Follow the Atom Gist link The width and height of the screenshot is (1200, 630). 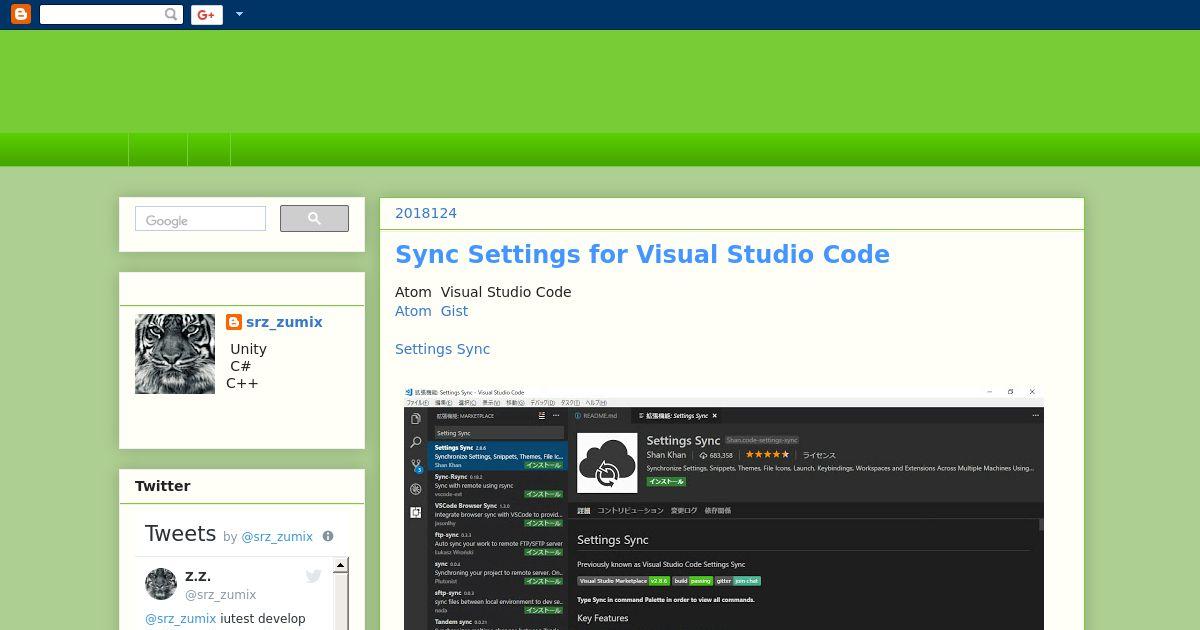tap(431, 311)
